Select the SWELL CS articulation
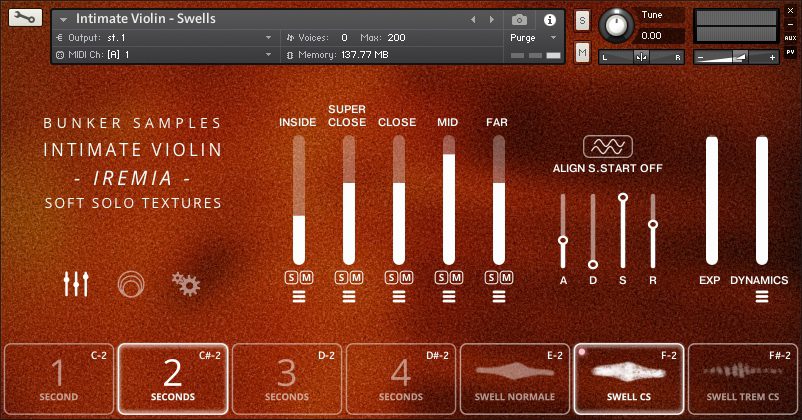This screenshot has height=420, width=802. (629, 379)
